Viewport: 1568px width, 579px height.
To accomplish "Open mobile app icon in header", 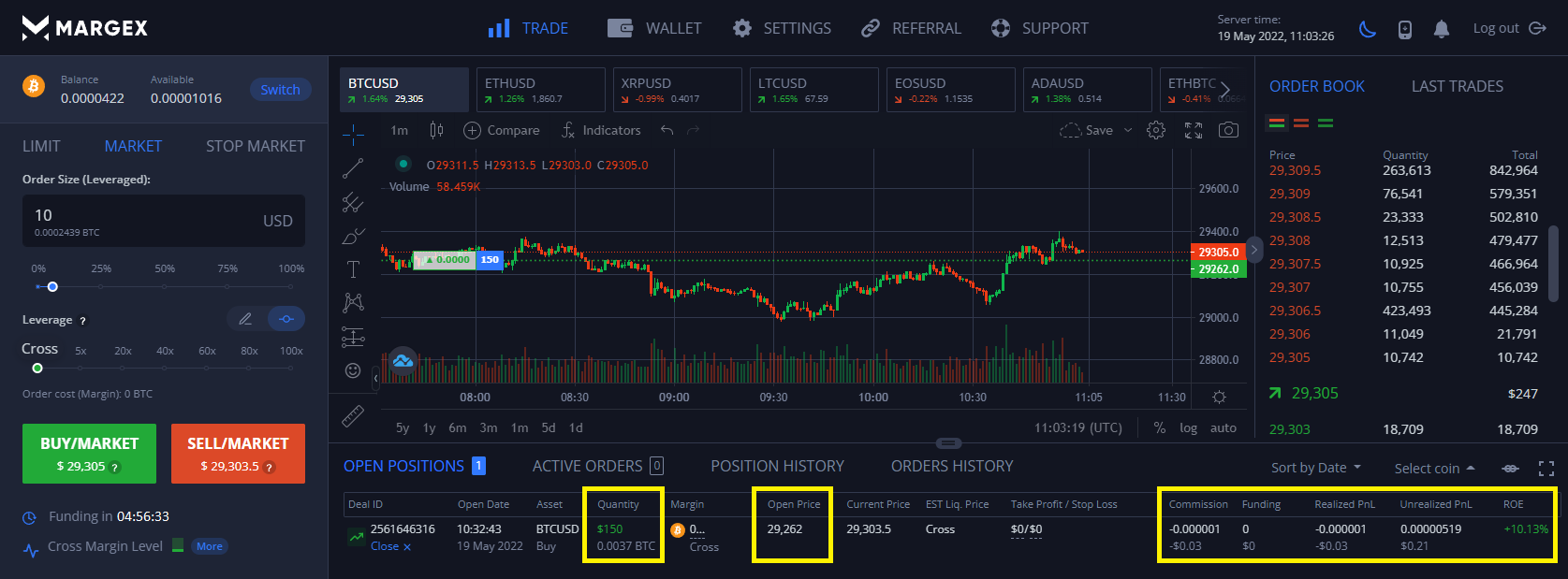I will (x=1405, y=29).
